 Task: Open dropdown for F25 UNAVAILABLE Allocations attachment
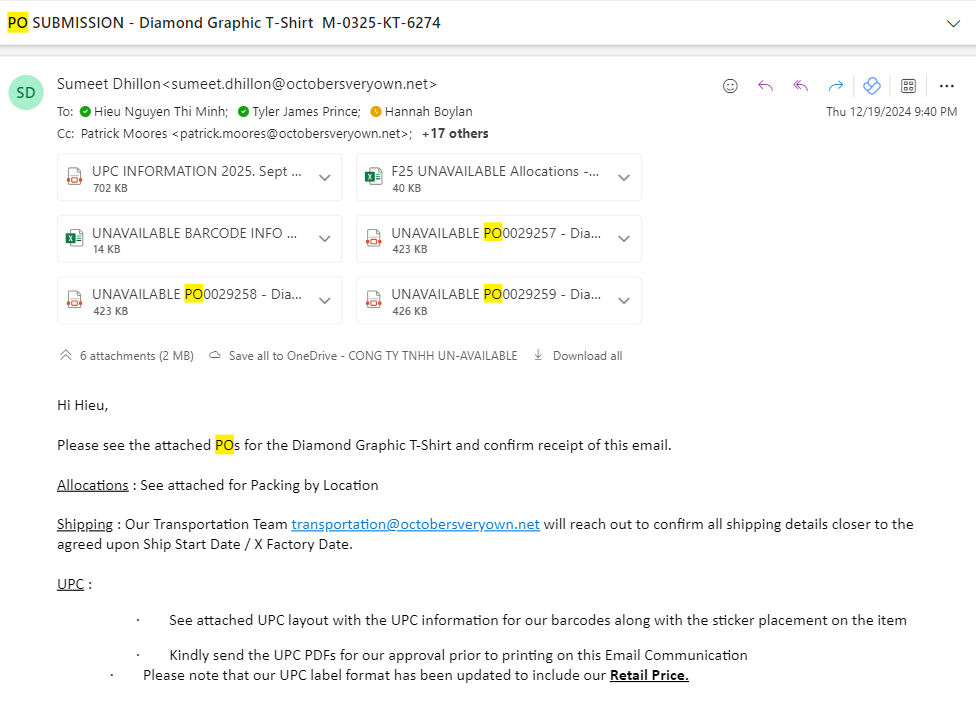624,178
